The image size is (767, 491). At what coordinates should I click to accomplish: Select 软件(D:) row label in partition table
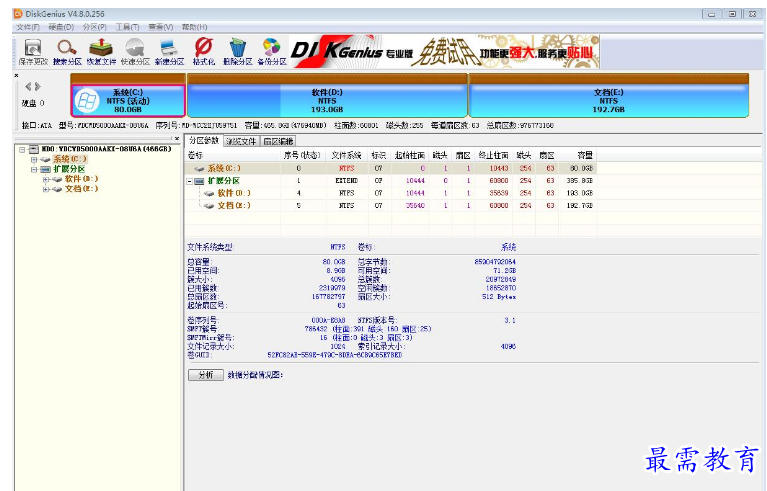pyautogui.click(x=234, y=193)
